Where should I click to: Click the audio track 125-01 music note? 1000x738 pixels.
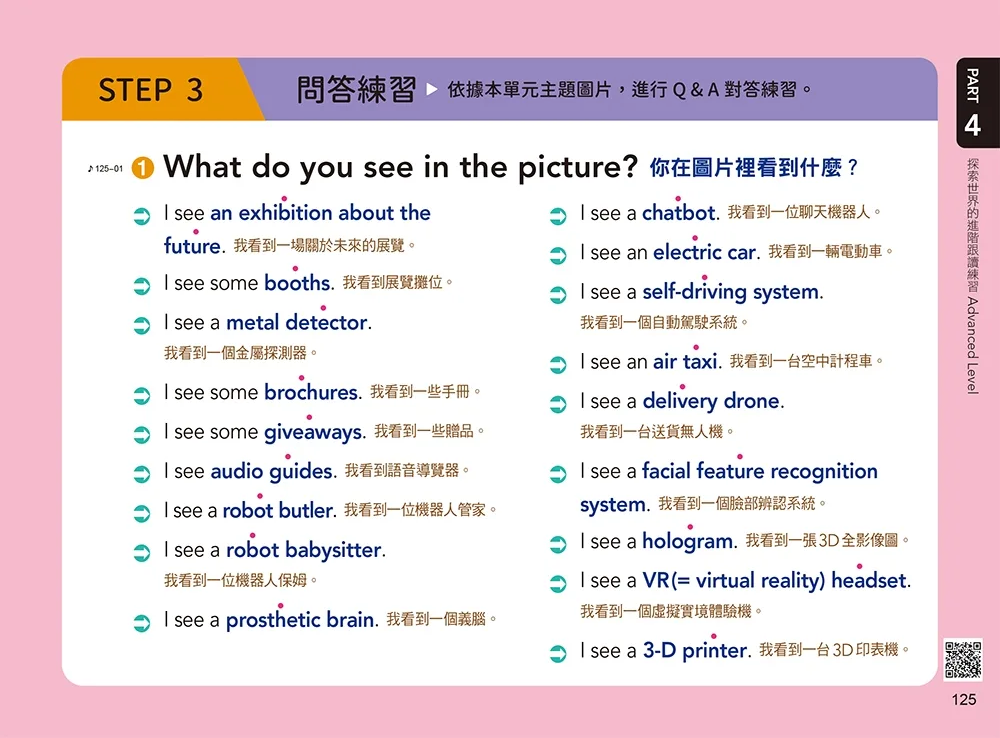point(105,169)
